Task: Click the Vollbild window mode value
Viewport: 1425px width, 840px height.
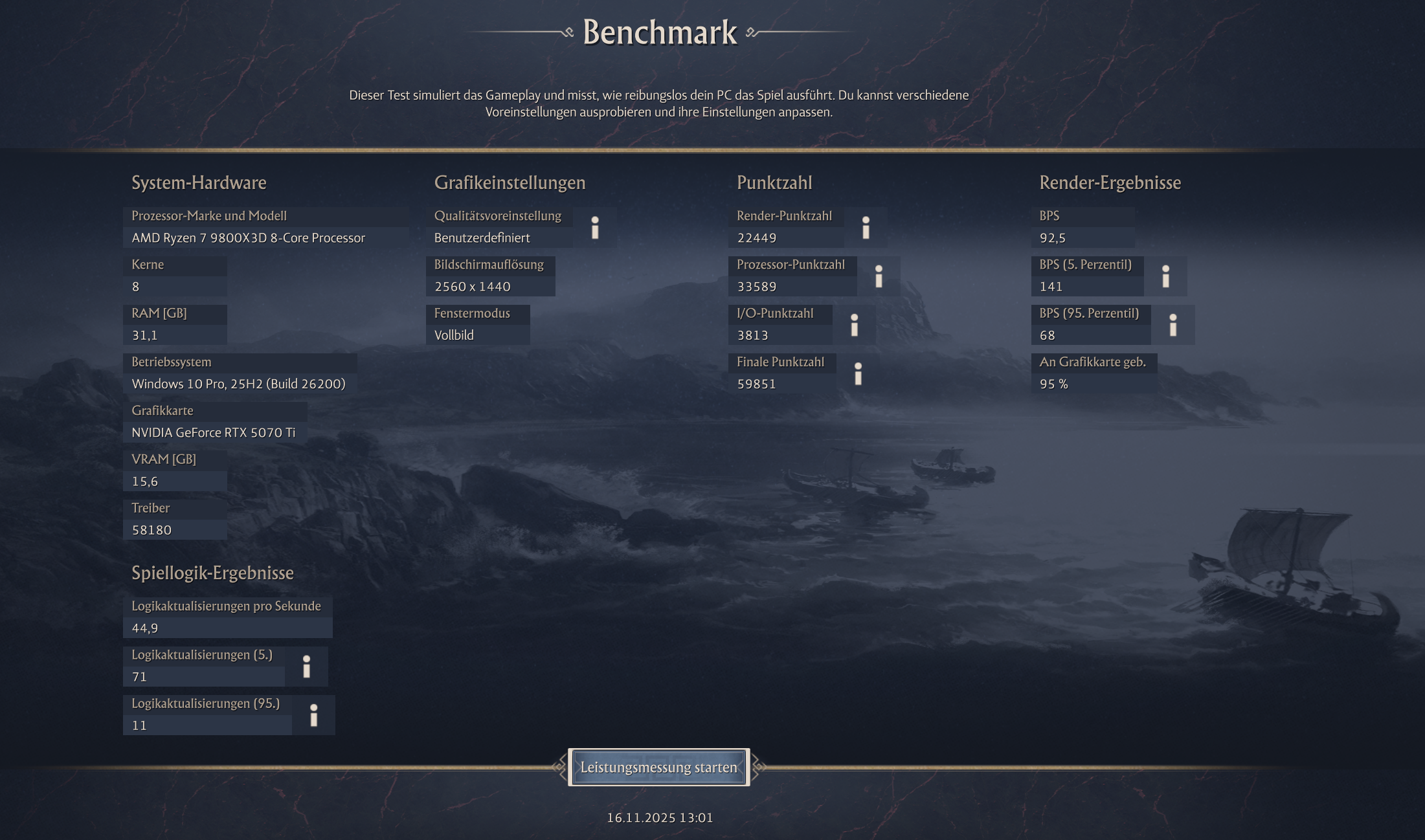Action: coord(454,335)
